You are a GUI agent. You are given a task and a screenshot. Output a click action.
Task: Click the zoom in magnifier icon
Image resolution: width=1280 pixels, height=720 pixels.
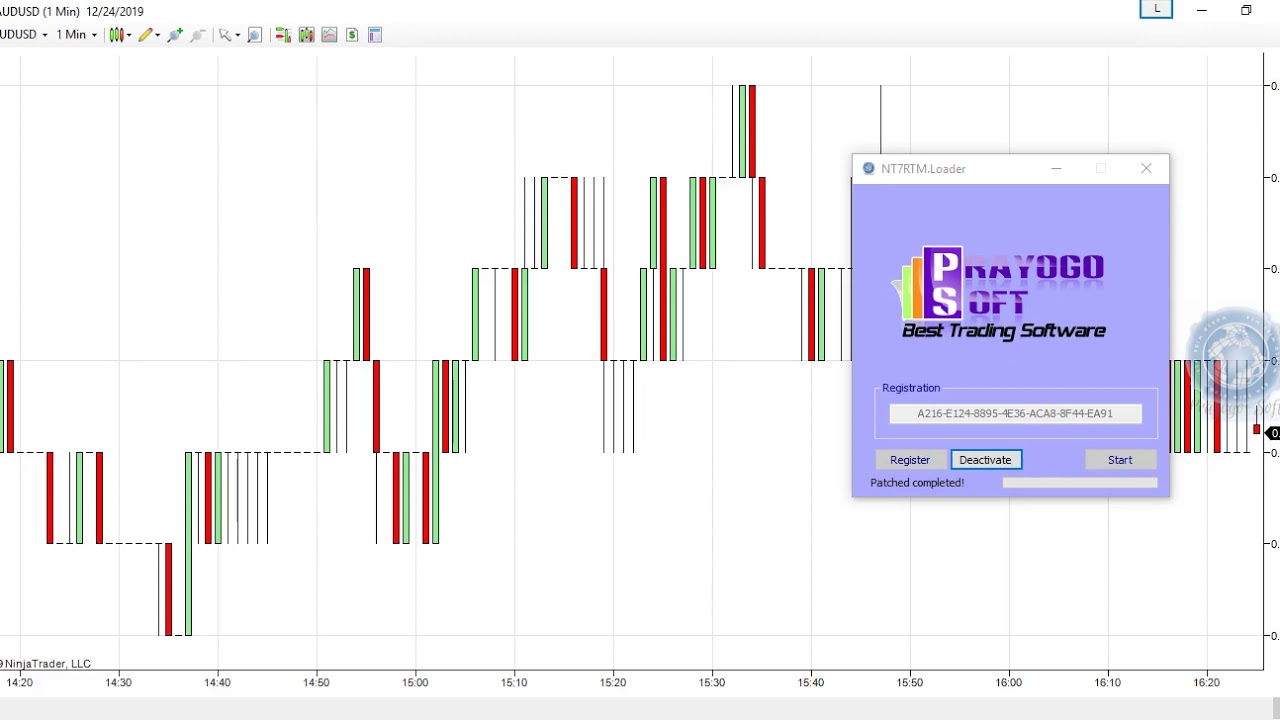[x=175, y=35]
